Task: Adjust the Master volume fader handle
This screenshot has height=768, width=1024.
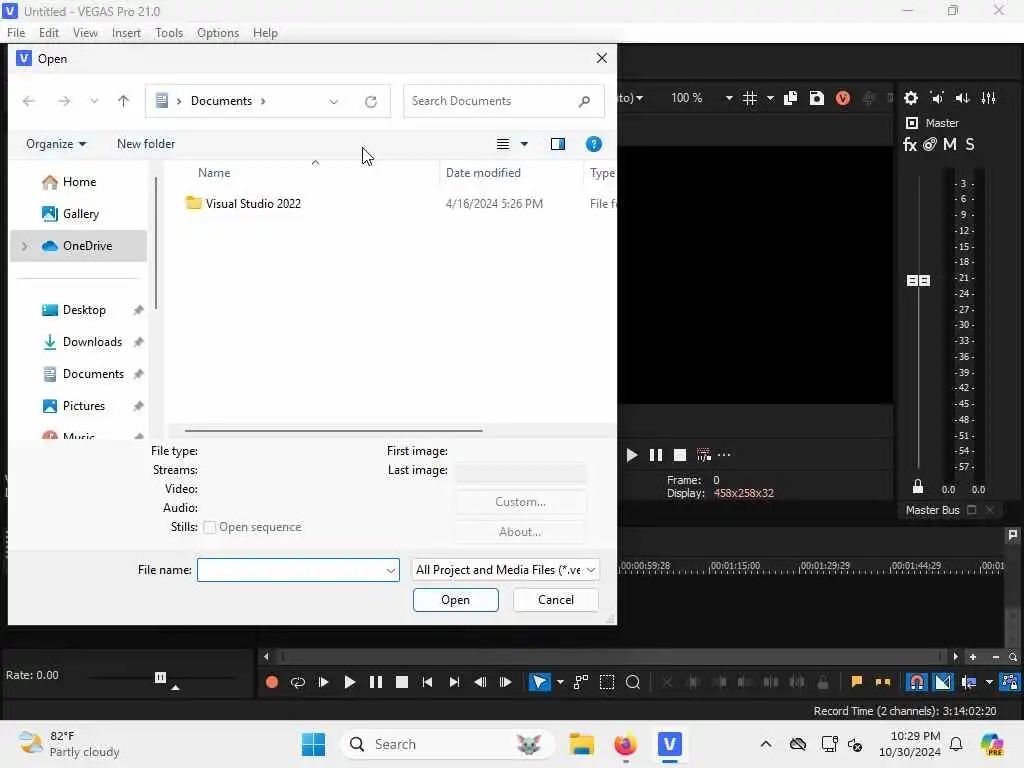Action: click(918, 280)
